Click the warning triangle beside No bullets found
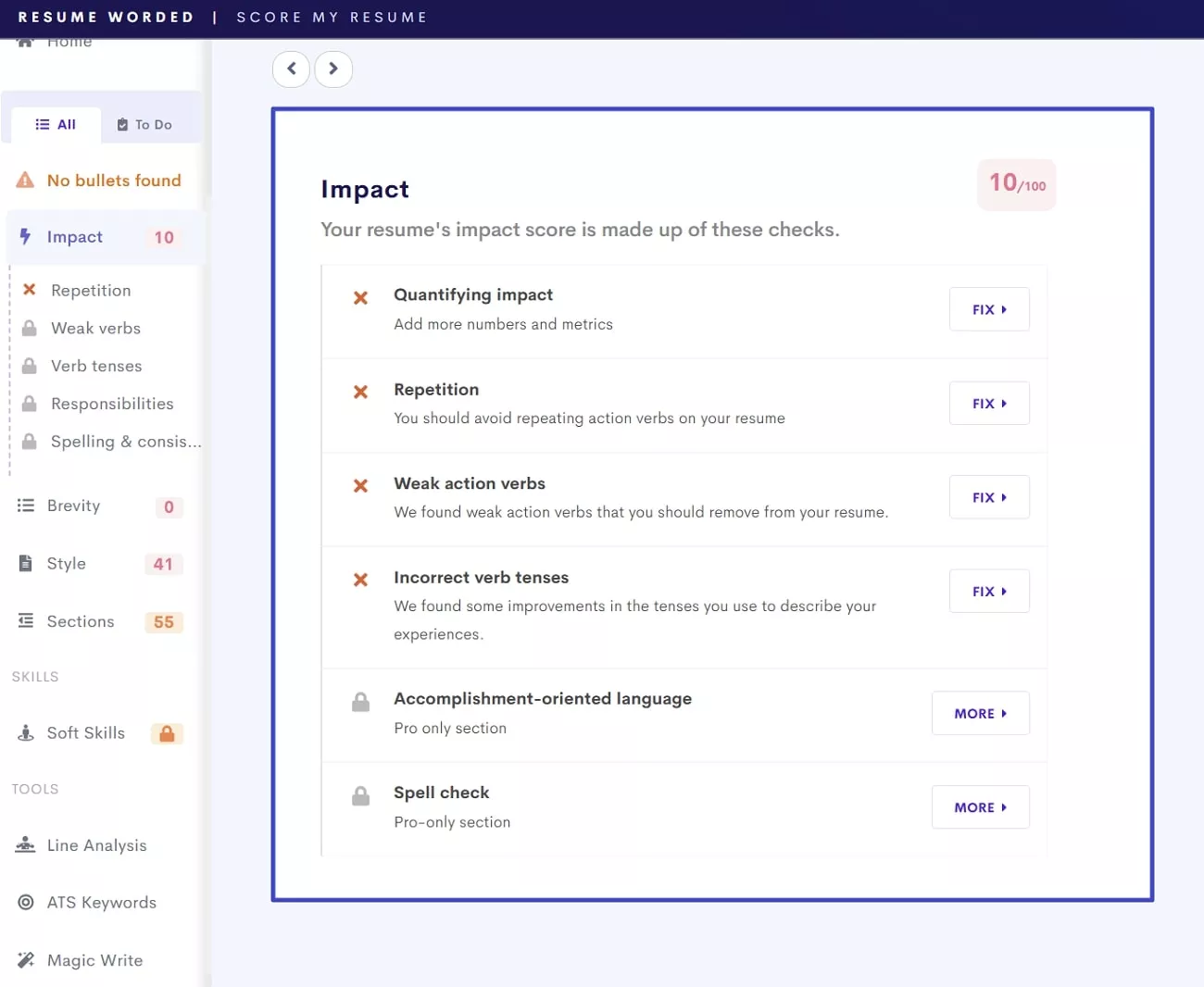This screenshot has height=987, width=1204. tap(24, 180)
